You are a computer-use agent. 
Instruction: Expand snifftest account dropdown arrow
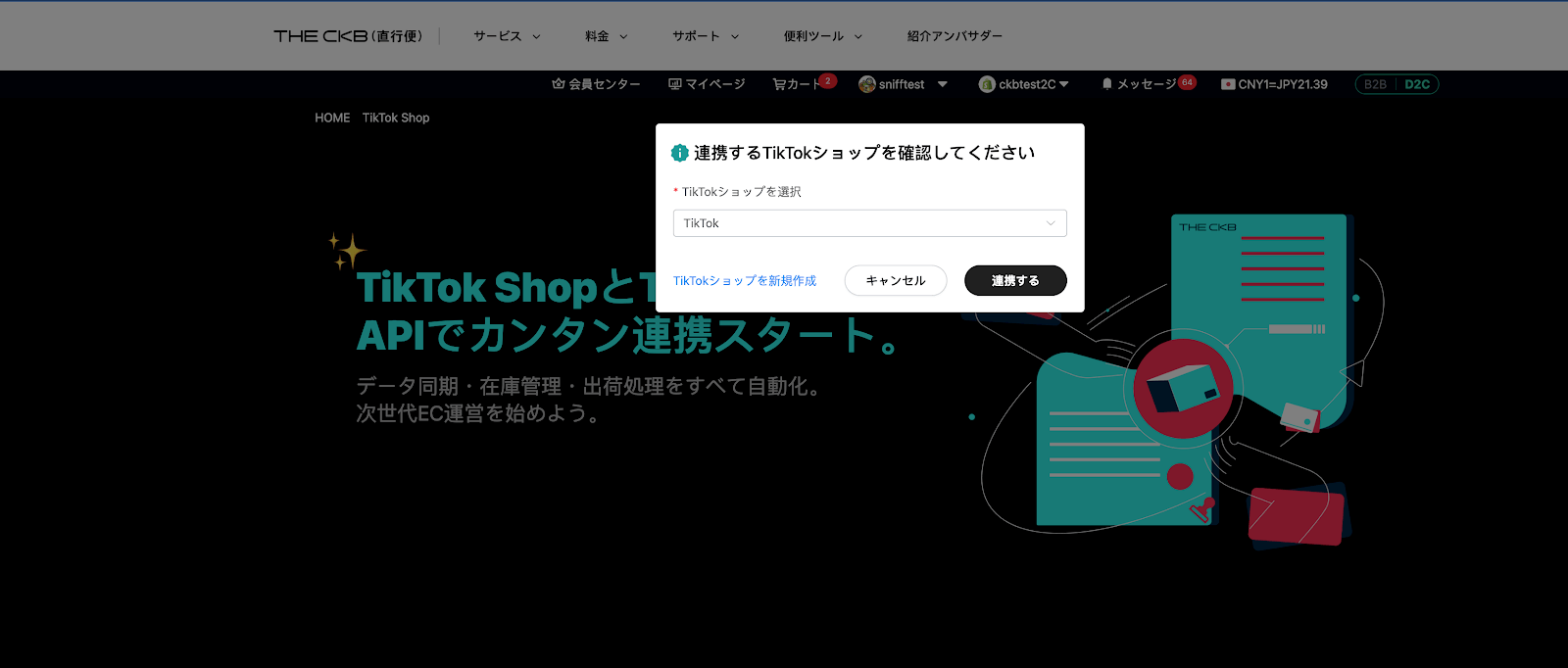pyautogui.click(x=943, y=84)
